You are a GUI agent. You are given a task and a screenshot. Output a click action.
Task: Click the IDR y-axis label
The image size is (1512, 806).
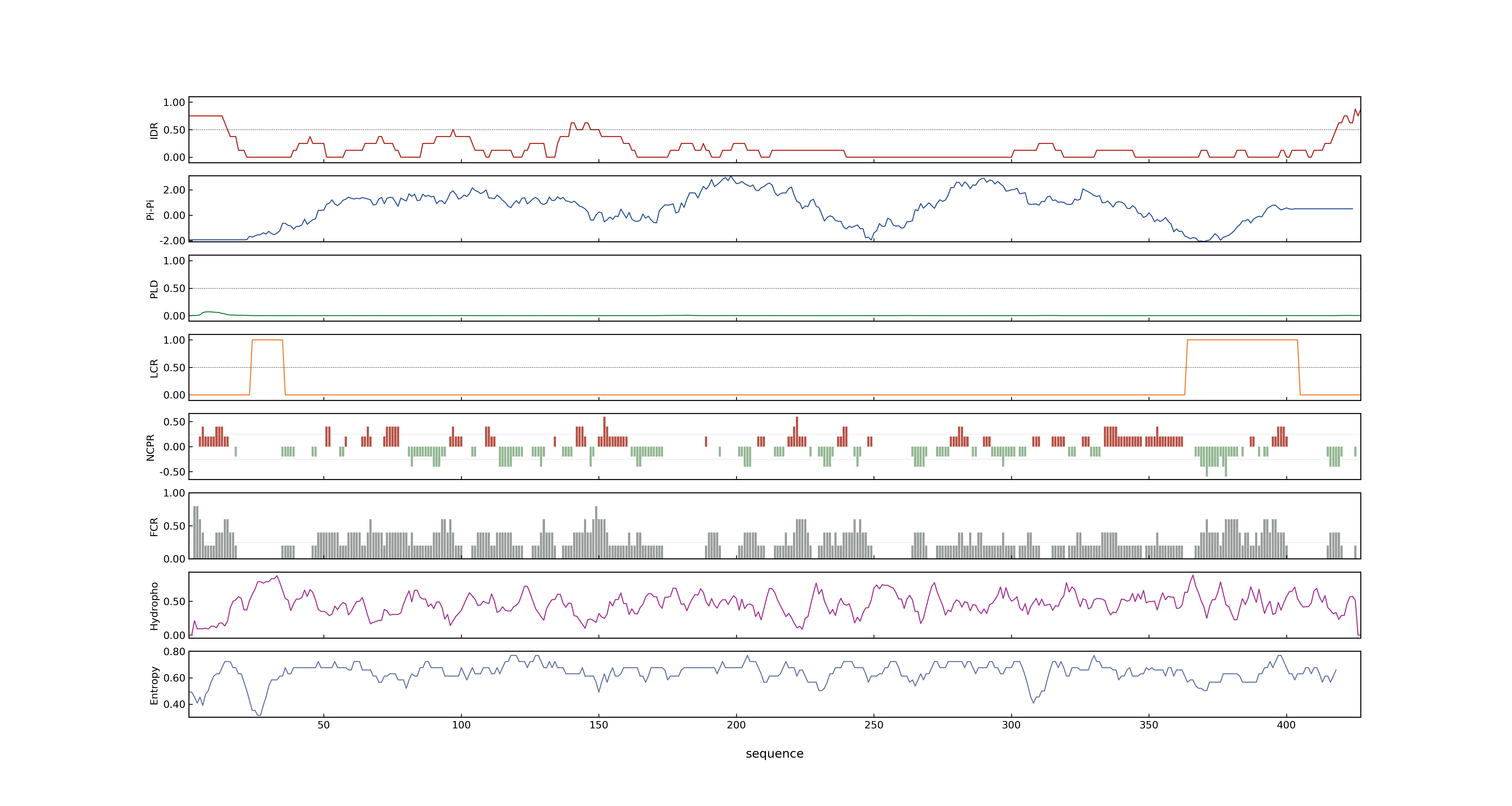(154, 130)
